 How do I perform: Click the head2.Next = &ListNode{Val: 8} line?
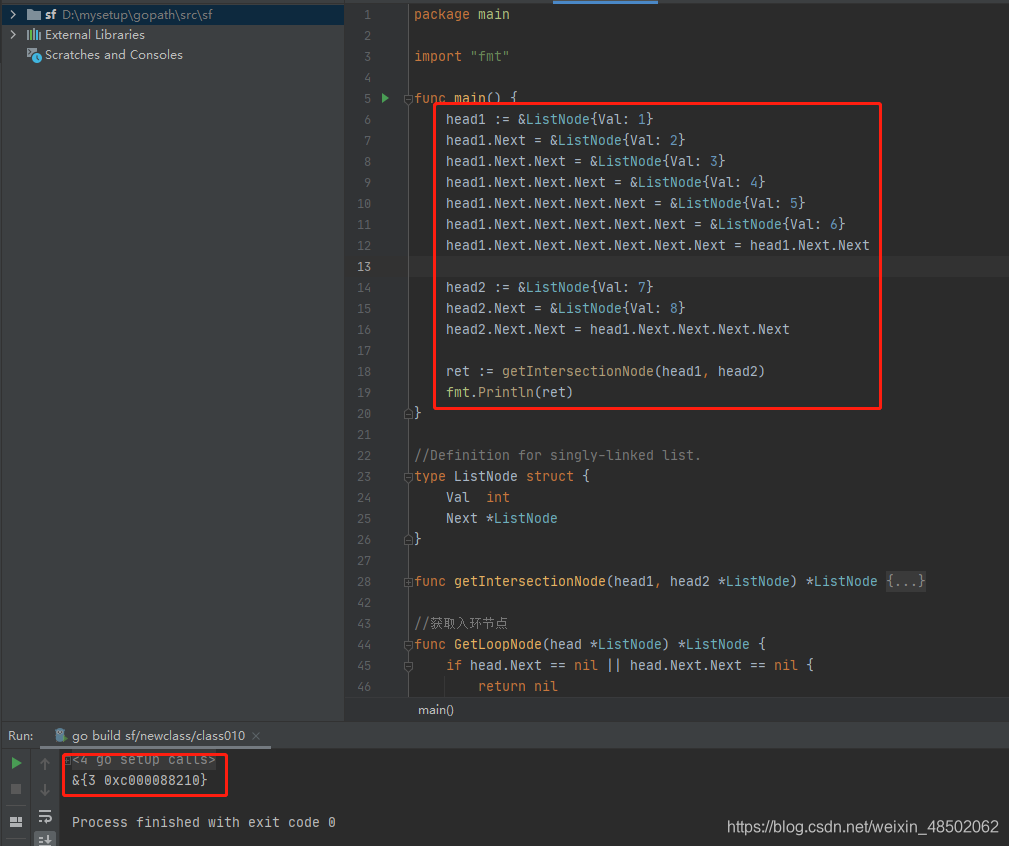[566, 309]
